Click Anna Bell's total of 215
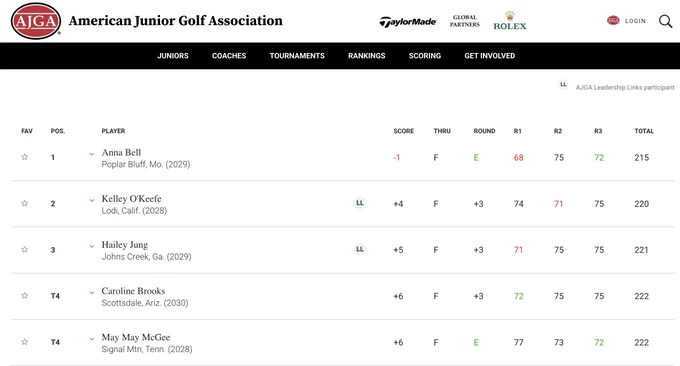Screen dimensions: 680x366 pyautogui.click(x=641, y=157)
